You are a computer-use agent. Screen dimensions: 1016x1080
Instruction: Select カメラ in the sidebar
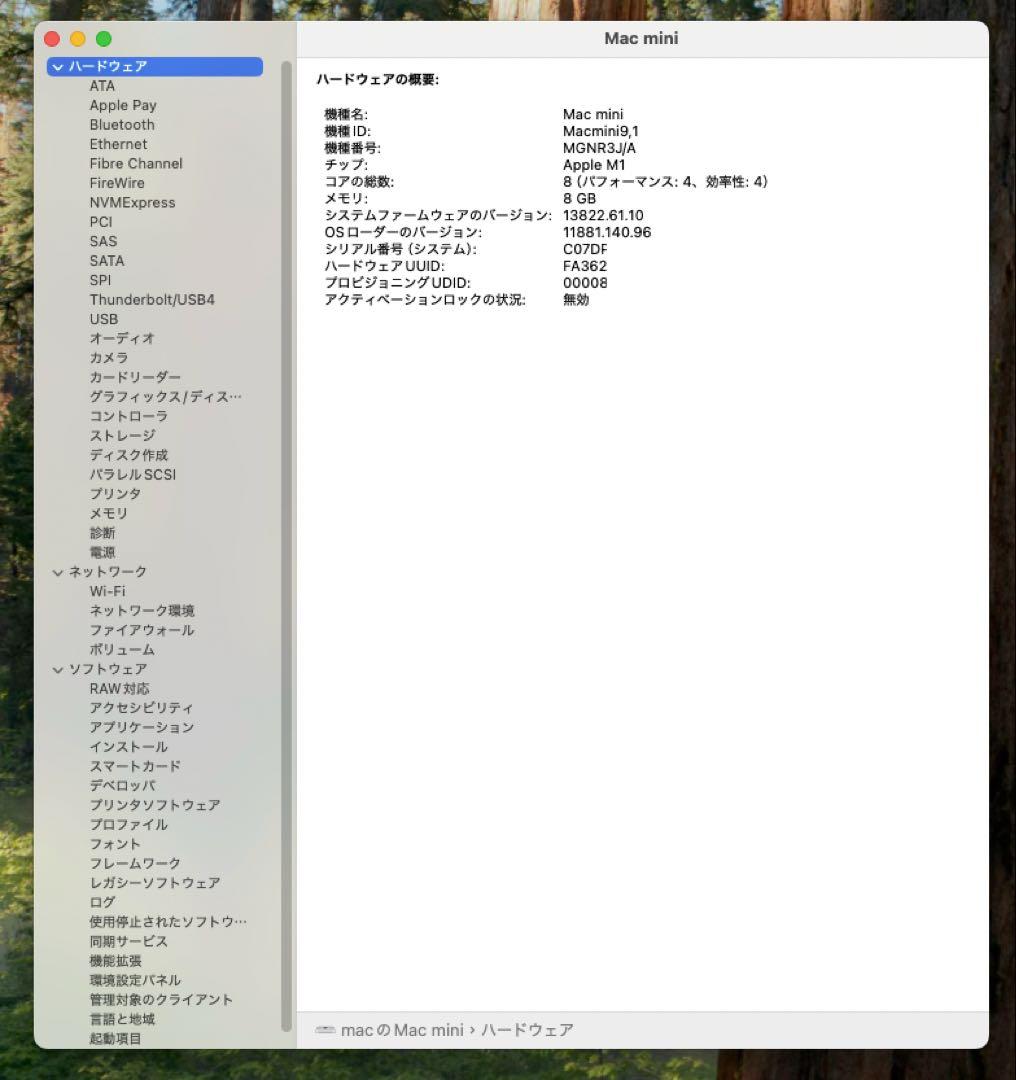(x=109, y=357)
